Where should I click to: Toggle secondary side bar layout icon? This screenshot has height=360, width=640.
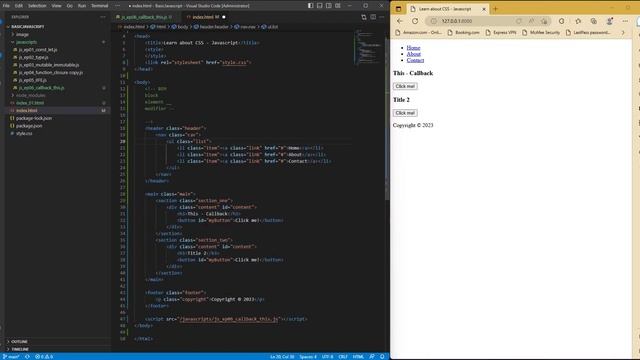point(329,6)
